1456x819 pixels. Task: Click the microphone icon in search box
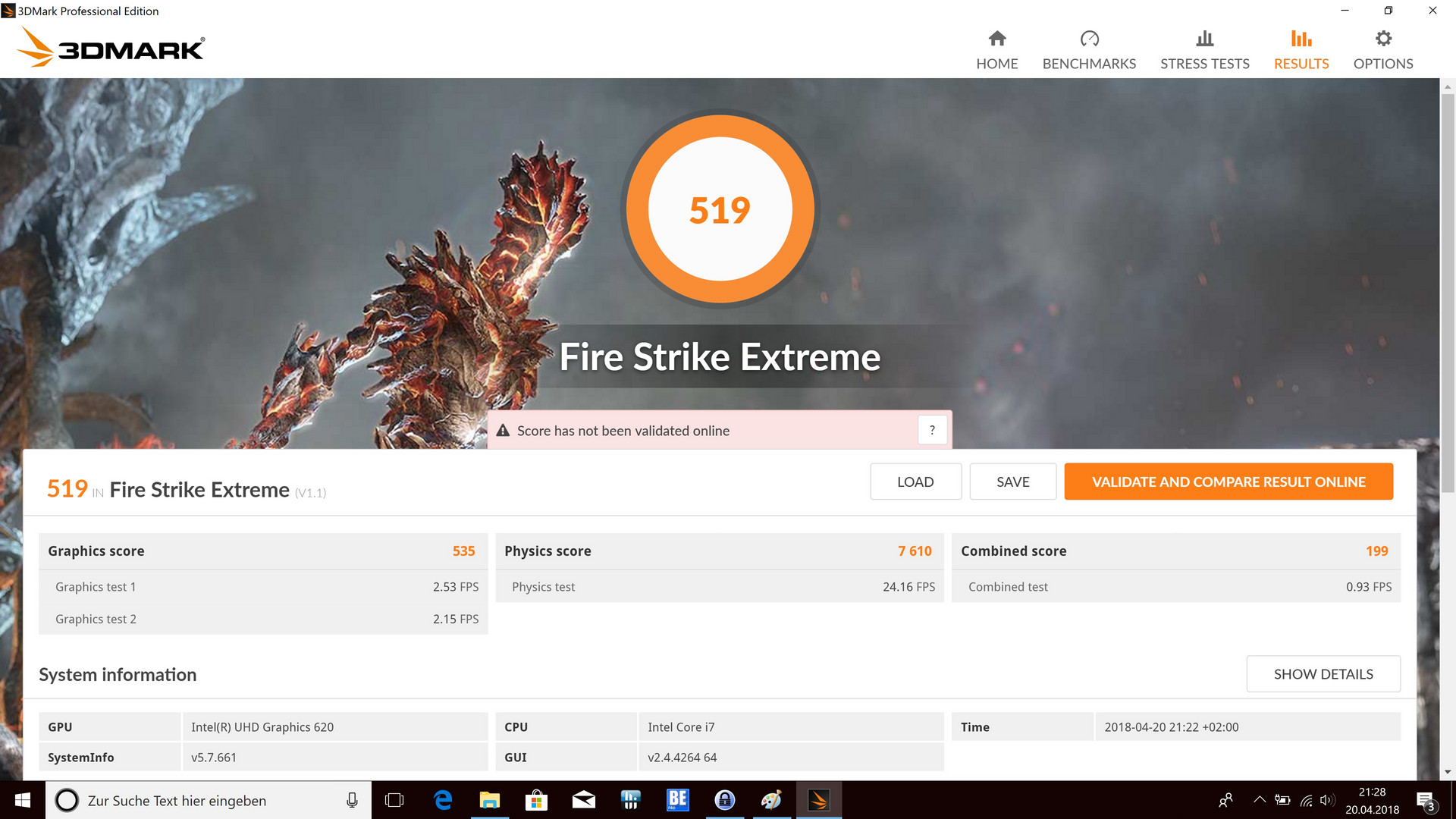tap(352, 800)
